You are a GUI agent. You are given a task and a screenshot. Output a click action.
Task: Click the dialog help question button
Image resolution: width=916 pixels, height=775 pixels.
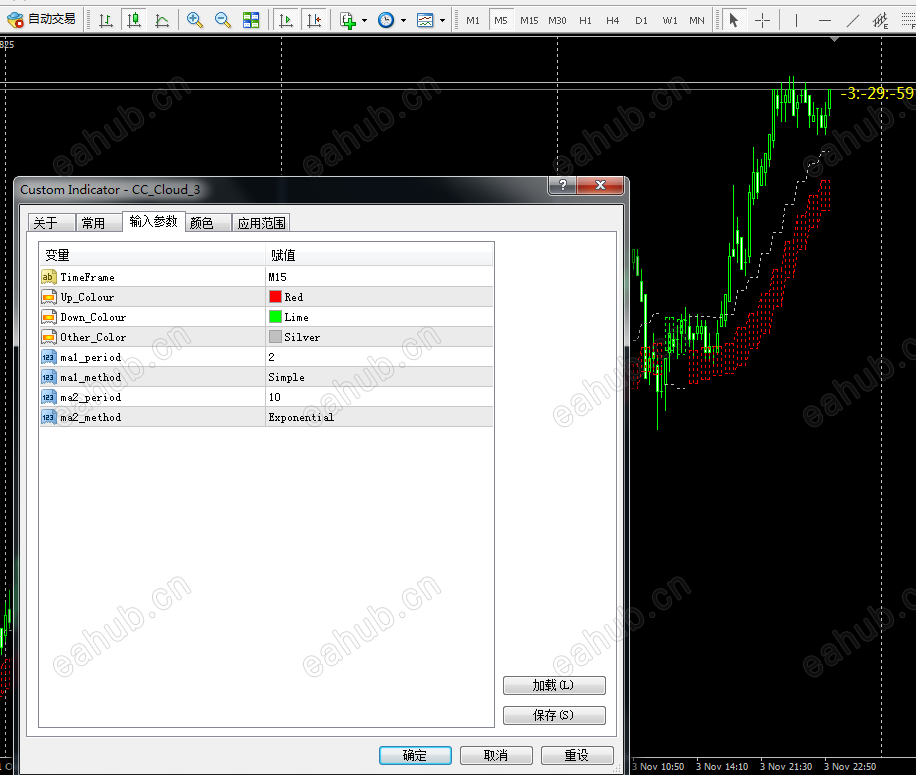563,185
